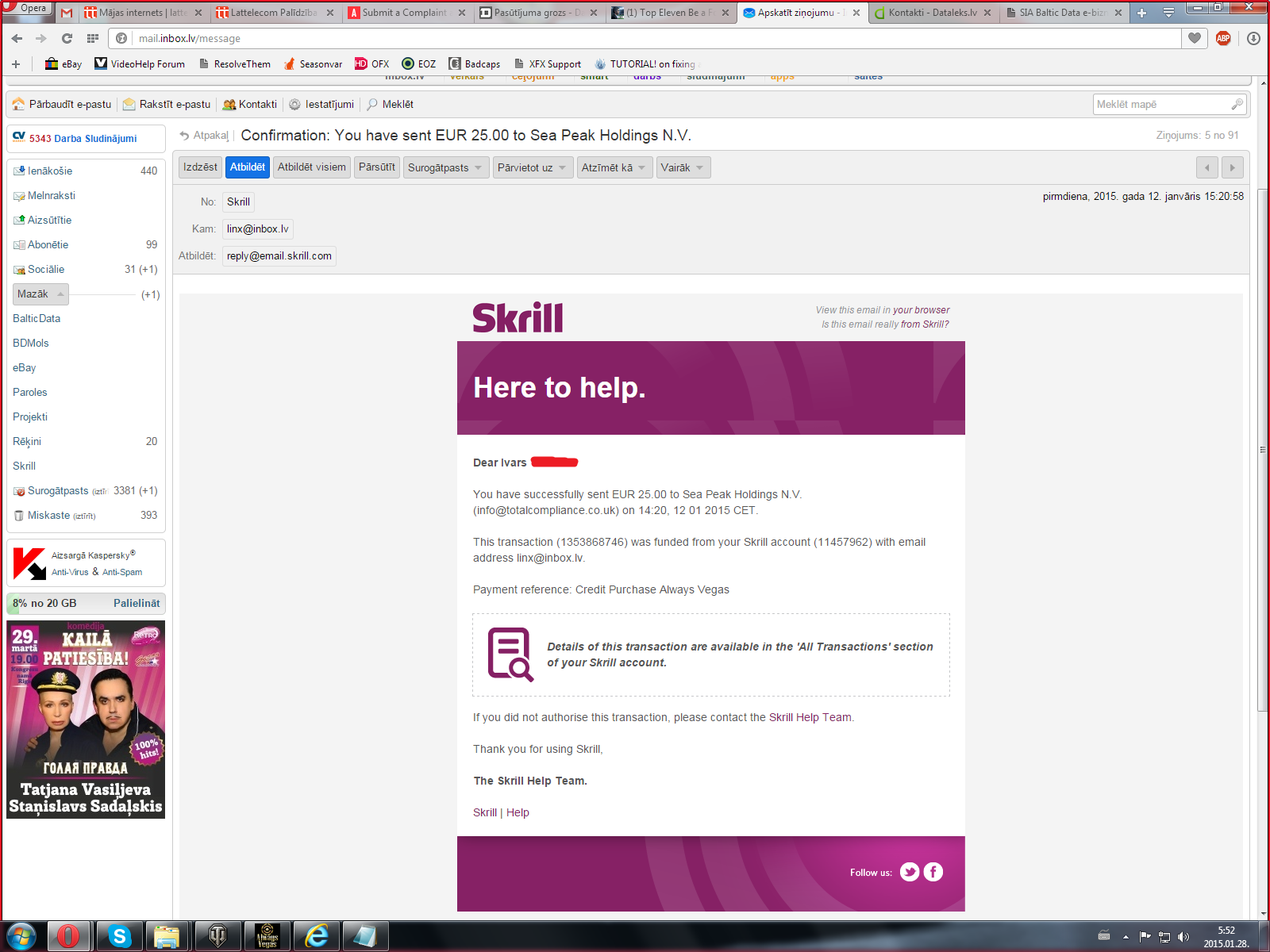The height and width of the screenshot is (952, 1270).
Task: Go to next message arrow
Action: pos(1232,167)
